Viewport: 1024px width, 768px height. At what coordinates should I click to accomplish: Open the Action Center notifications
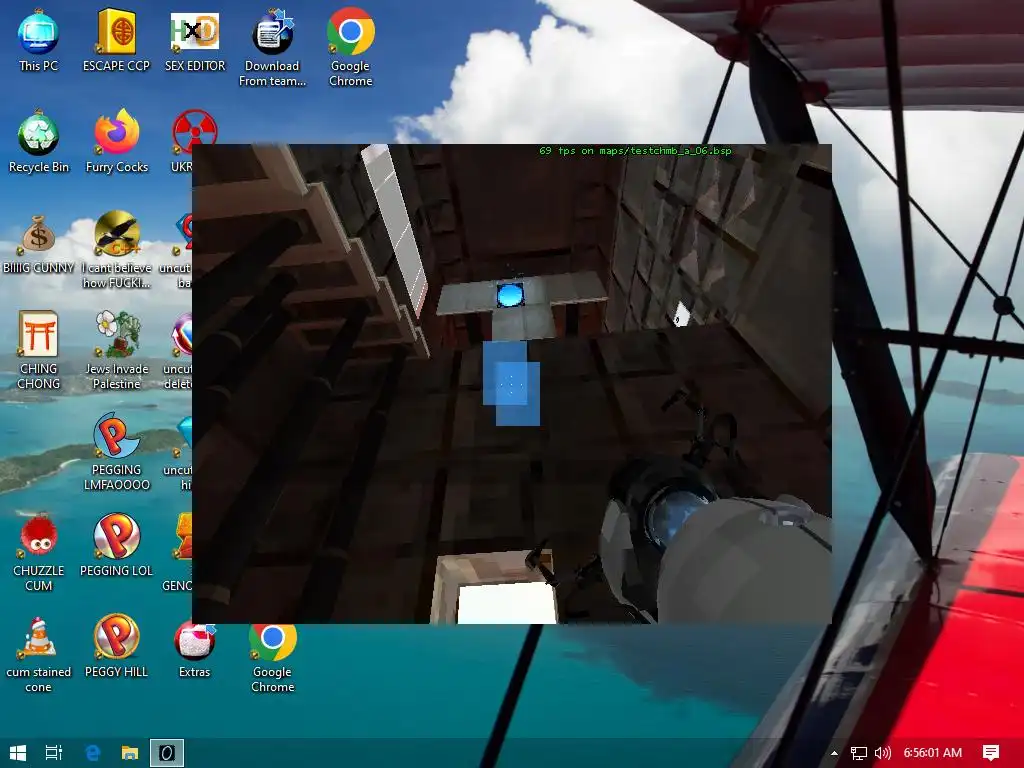pos(991,753)
